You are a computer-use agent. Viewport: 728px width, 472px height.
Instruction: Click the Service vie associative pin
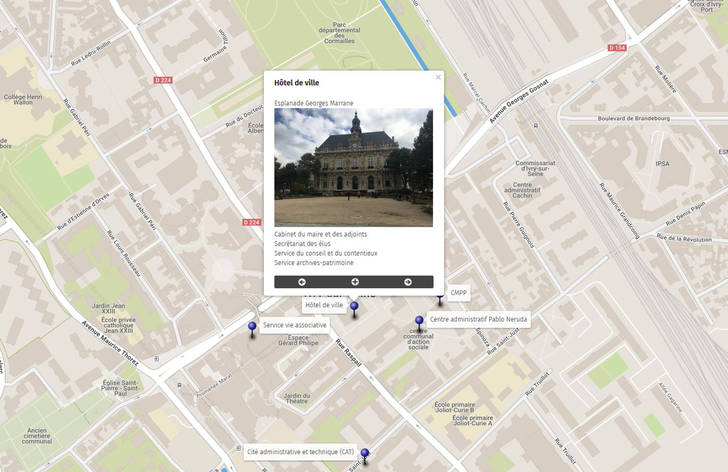252,329
